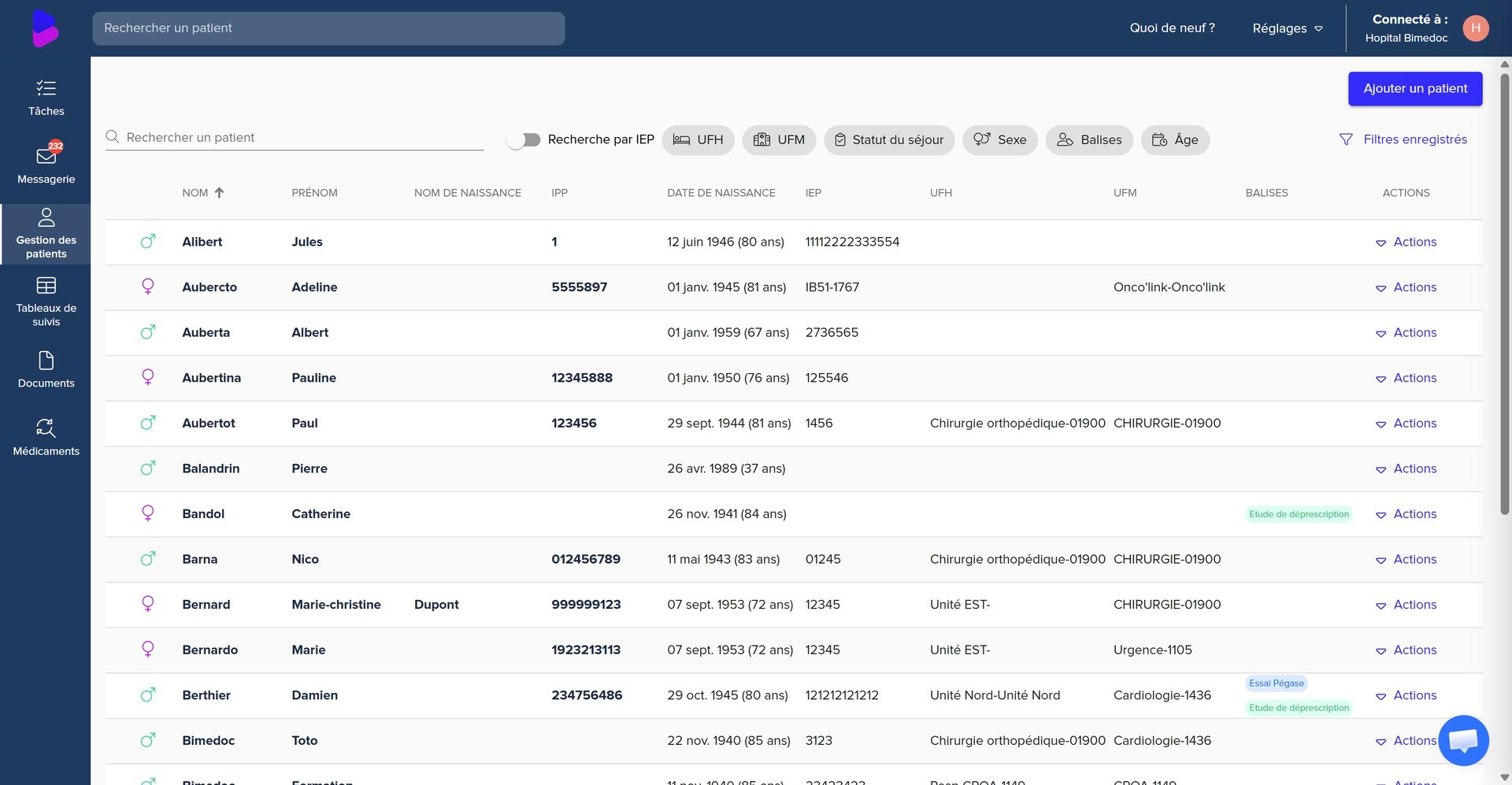Screen dimensions: 1512x785
Task: Click Onco'link-Onco'link UFM cell
Action: pos(1169,287)
